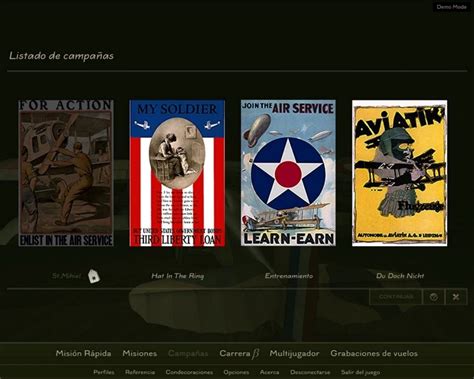Open the Join the Air Service poster
474x379 pixels.
click(x=288, y=173)
